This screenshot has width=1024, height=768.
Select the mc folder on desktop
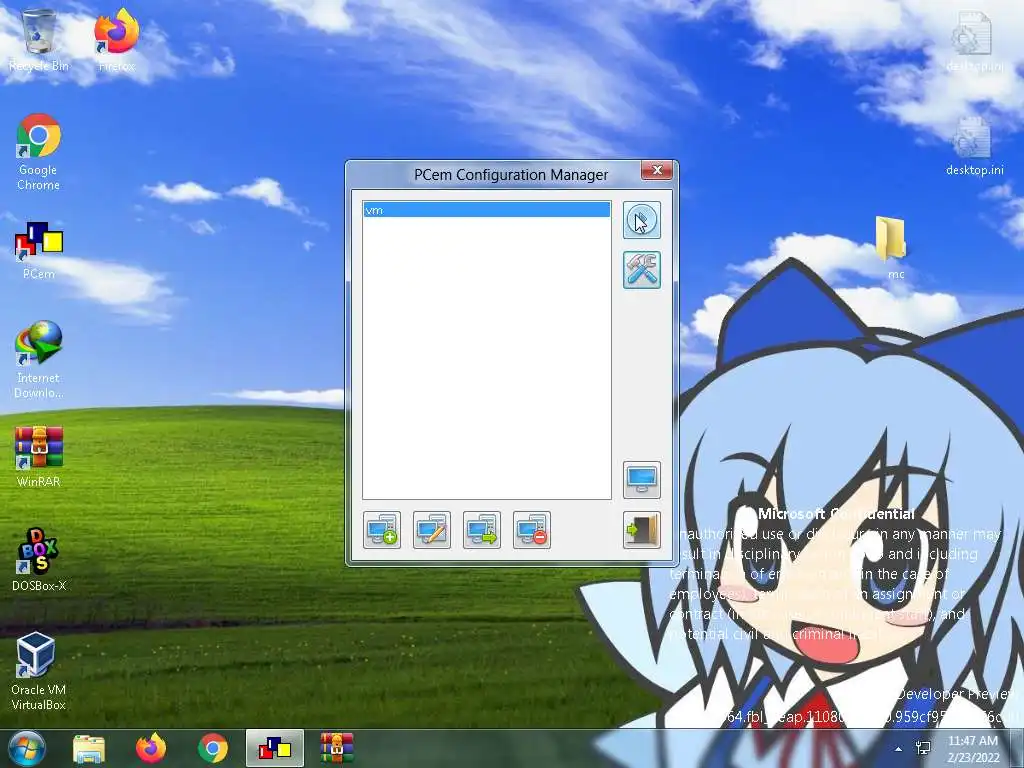point(893,248)
